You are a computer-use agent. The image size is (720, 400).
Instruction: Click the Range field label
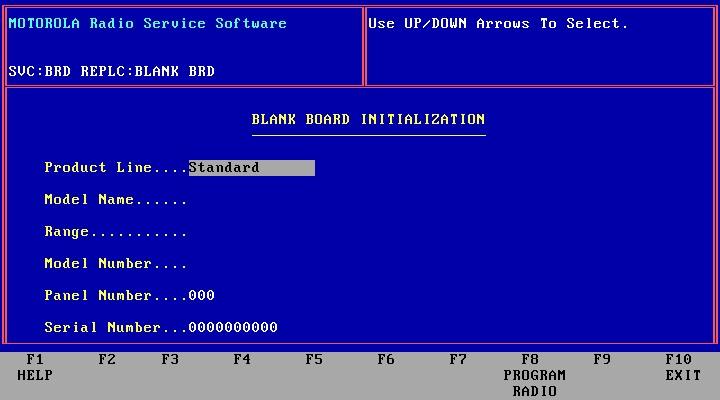67,231
